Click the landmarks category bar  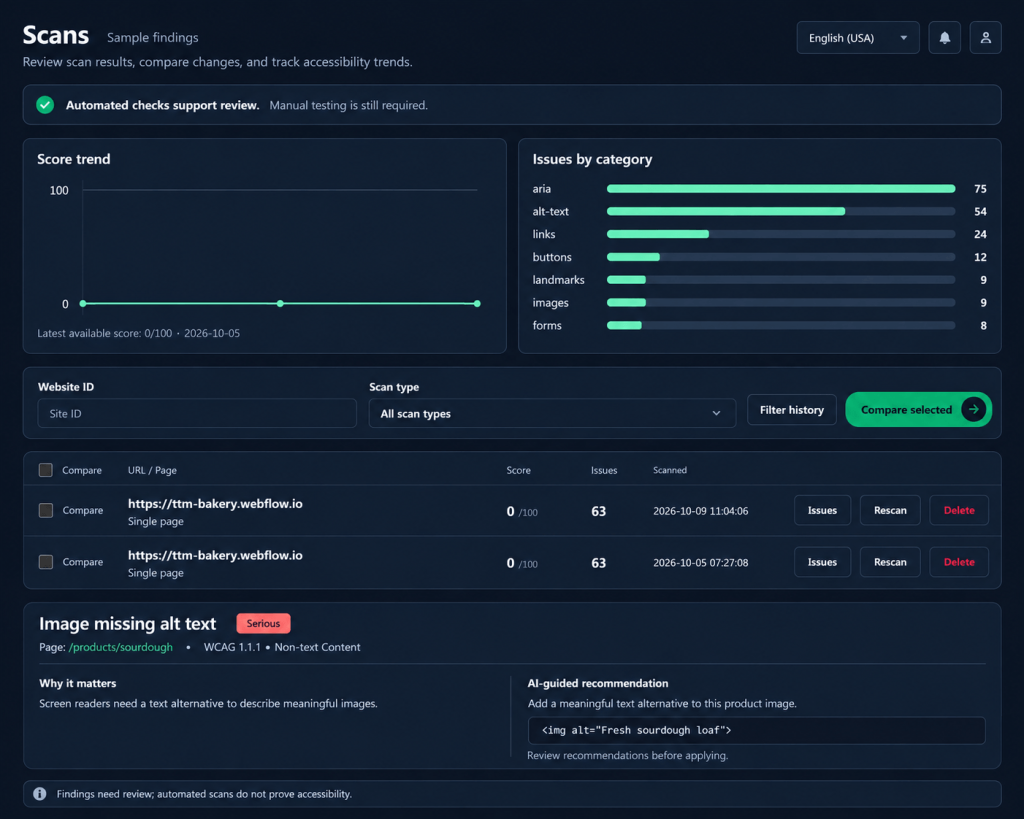point(781,280)
